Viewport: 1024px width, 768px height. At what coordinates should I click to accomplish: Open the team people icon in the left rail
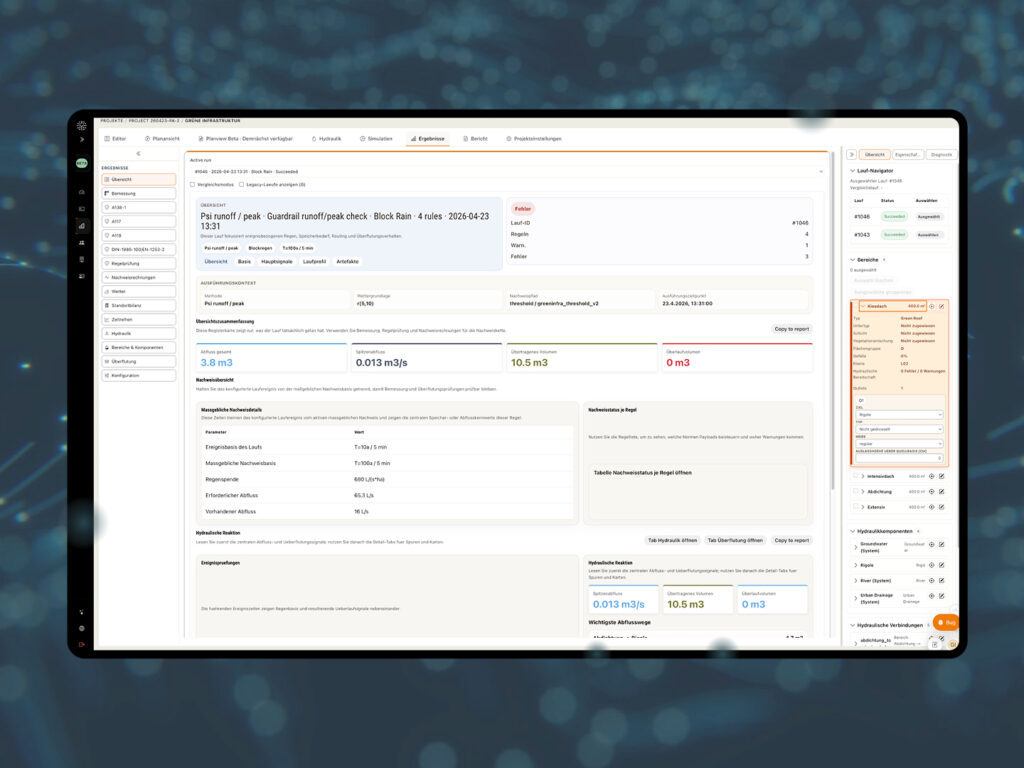tap(82, 242)
